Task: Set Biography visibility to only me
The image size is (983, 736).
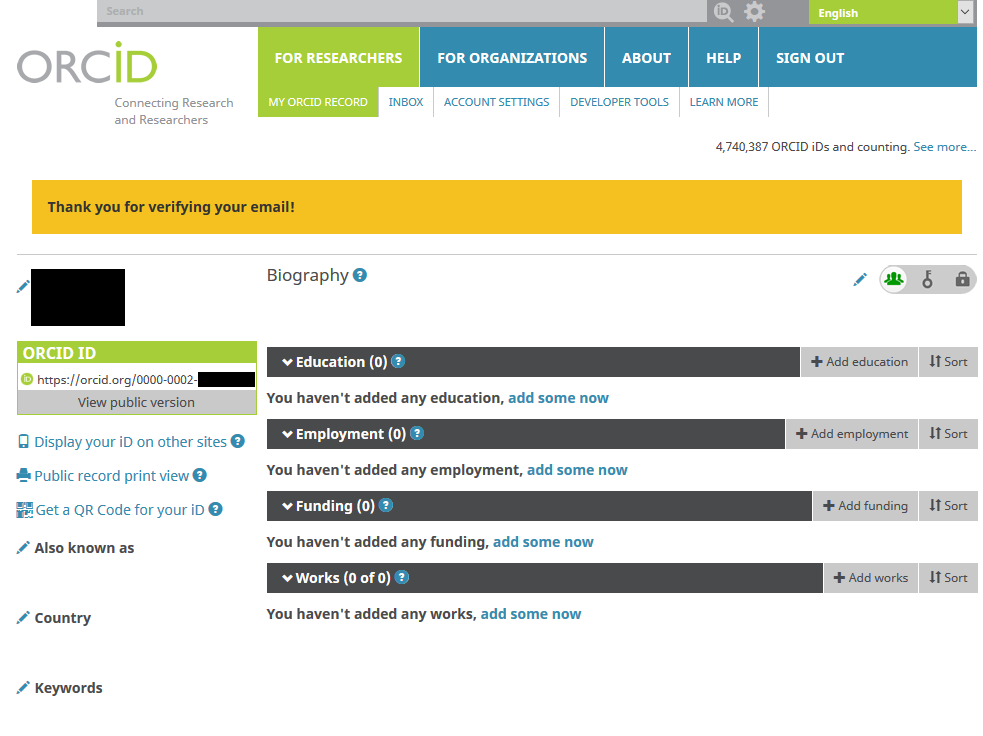Action: (962, 280)
